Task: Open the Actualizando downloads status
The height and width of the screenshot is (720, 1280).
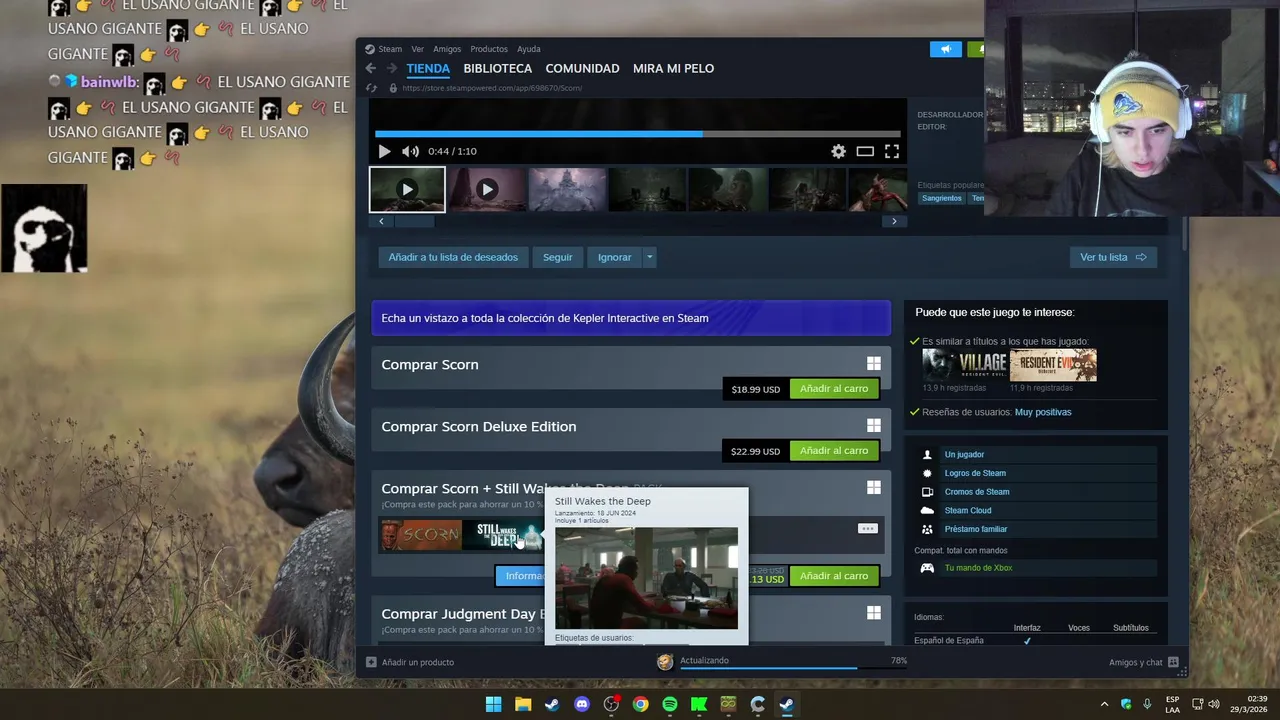Action: 705,661
